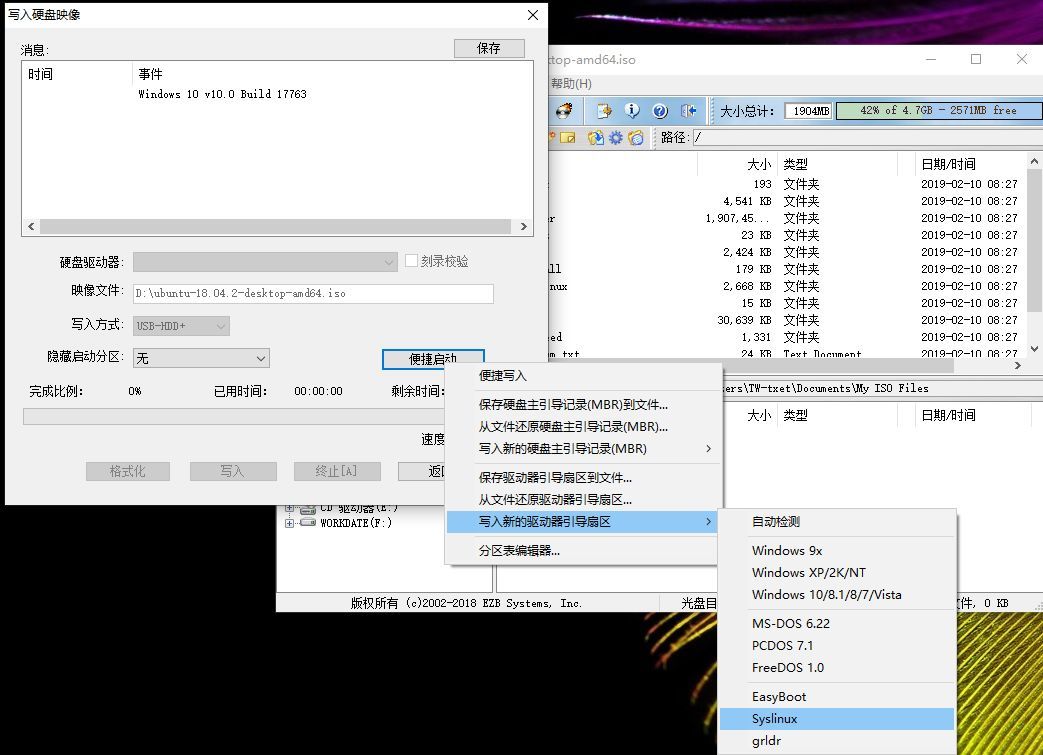This screenshot has width=1043, height=755.
Task: Open the 硬盘驱动器 dropdown list
Action: tap(265, 262)
